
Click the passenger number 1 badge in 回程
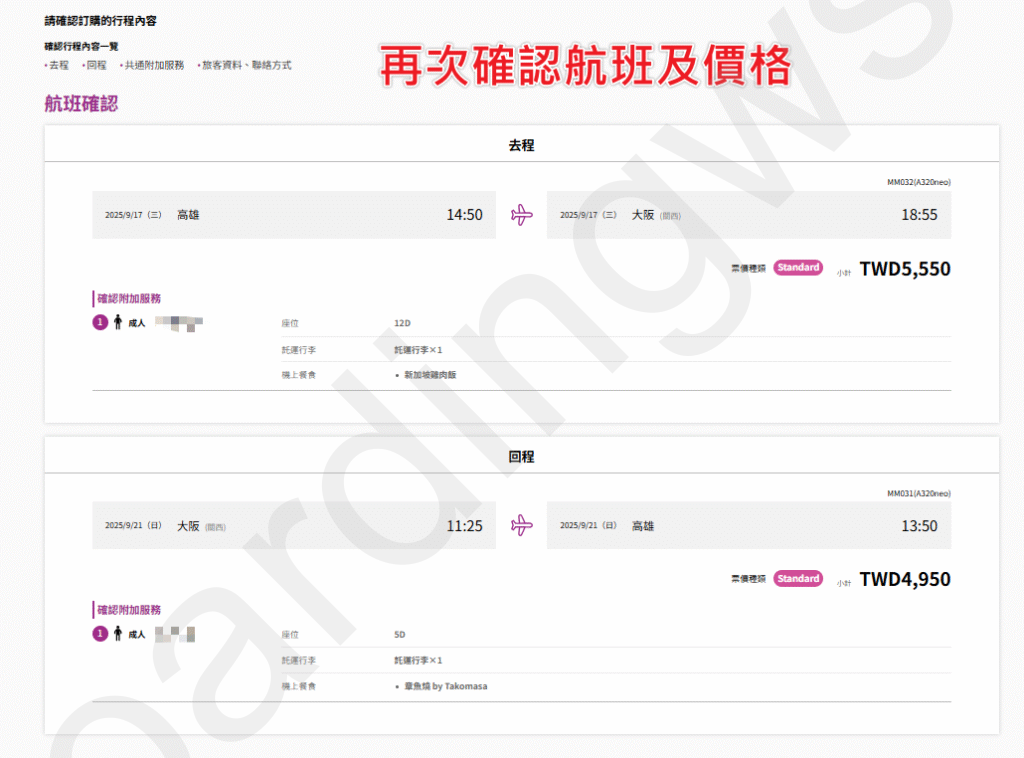[100, 633]
